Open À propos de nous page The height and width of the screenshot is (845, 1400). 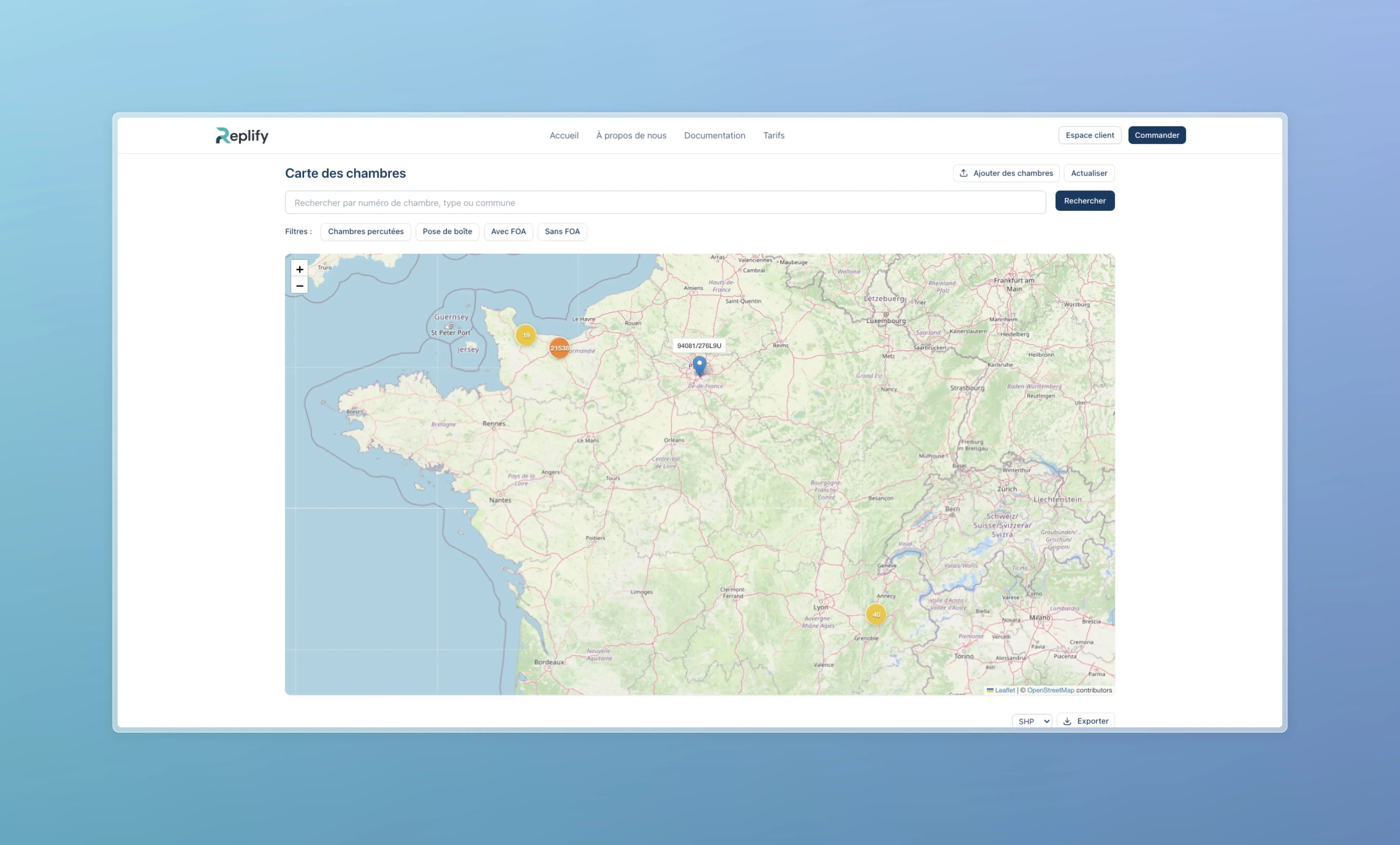[x=631, y=135]
